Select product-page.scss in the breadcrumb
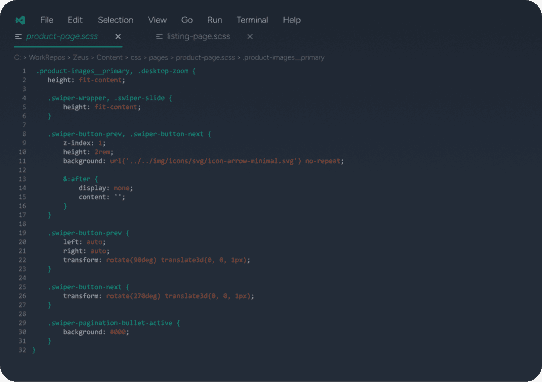 pos(205,57)
